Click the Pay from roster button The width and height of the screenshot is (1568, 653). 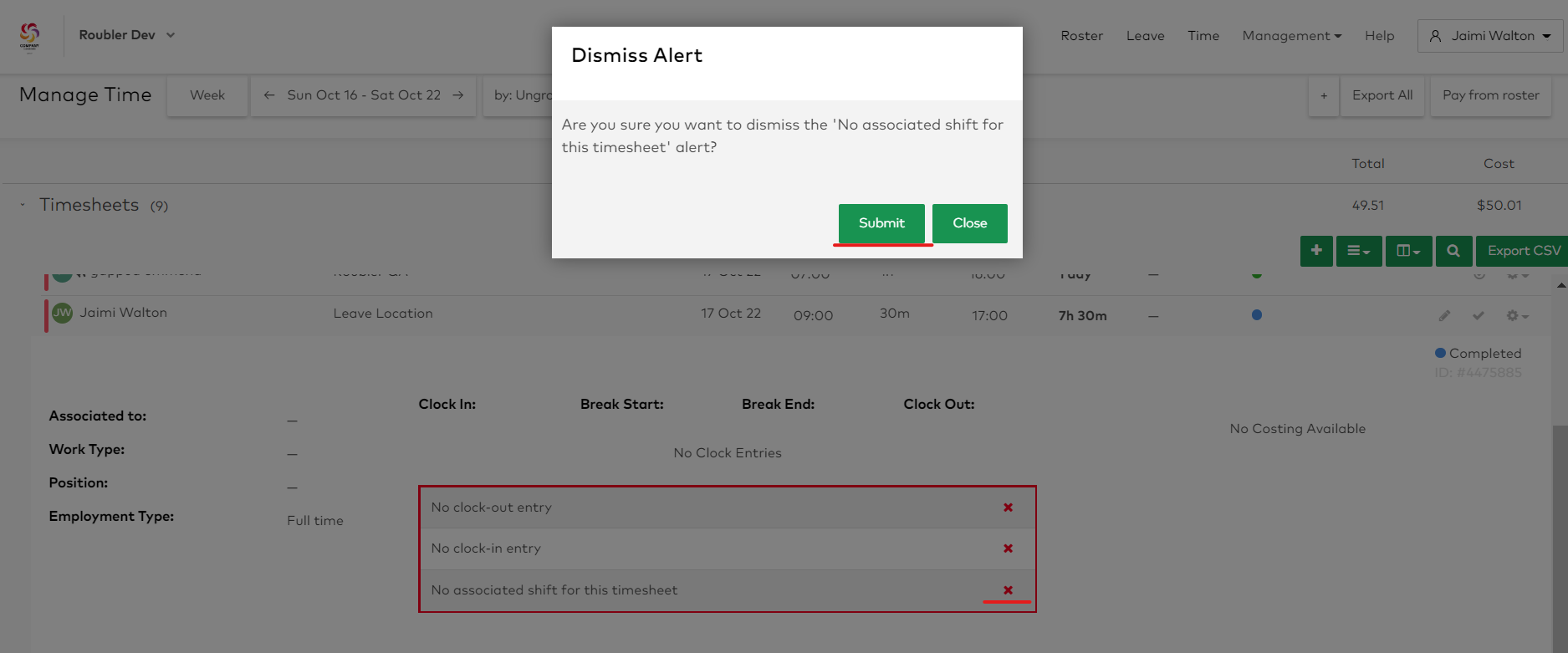click(1491, 95)
